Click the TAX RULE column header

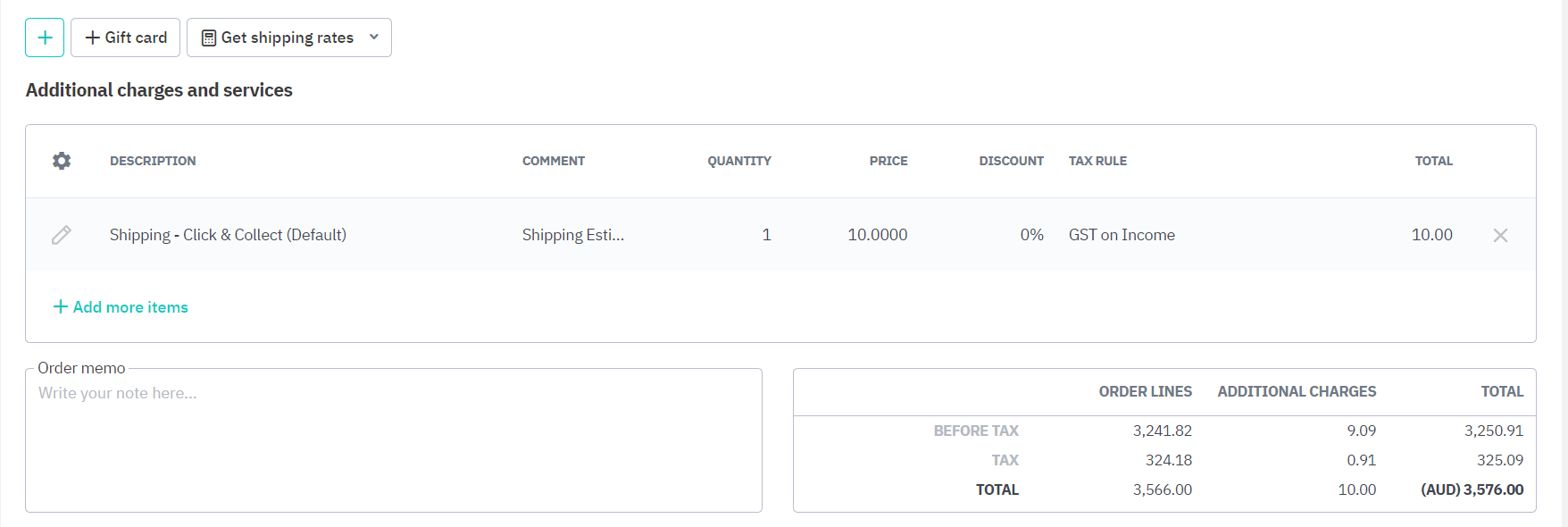1097,161
